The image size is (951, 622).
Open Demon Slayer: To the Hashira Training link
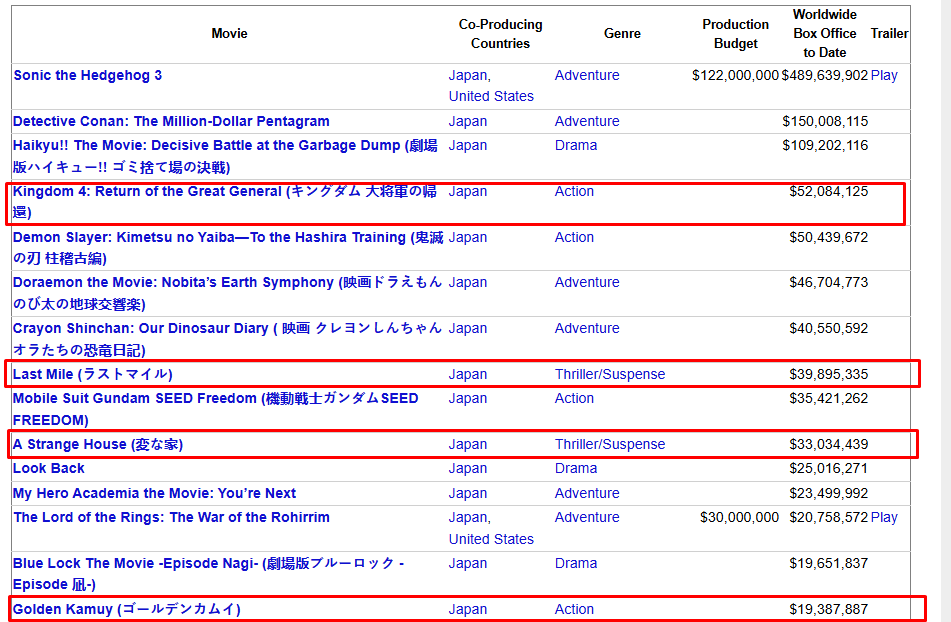[228, 248]
